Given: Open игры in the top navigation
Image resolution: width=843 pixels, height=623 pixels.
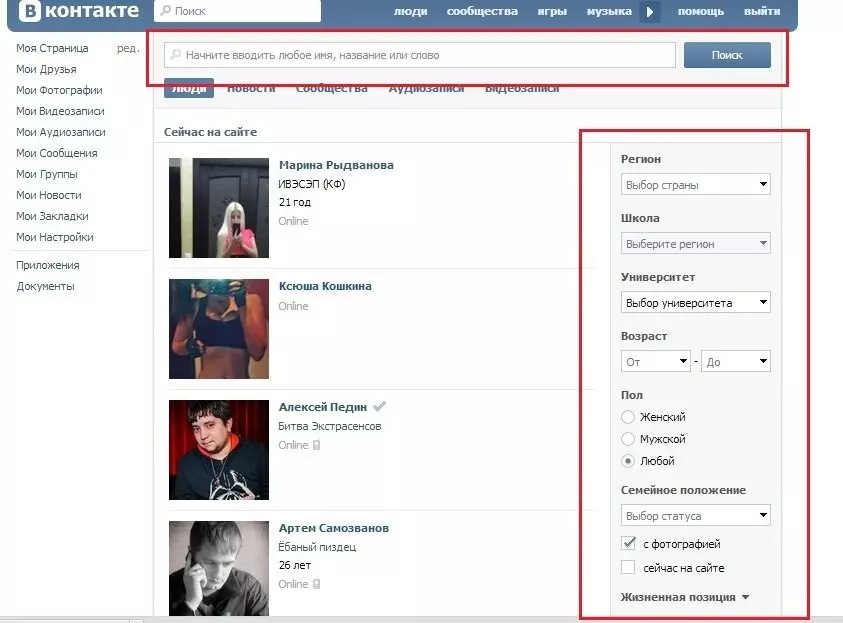Looking at the screenshot, I should [x=552, y=11].
